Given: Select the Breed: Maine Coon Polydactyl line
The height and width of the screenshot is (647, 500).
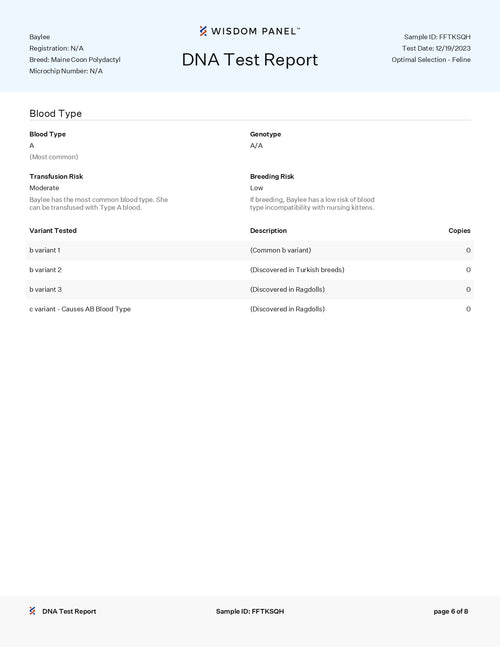Looking at the screenshot, I should pos(75,59).
